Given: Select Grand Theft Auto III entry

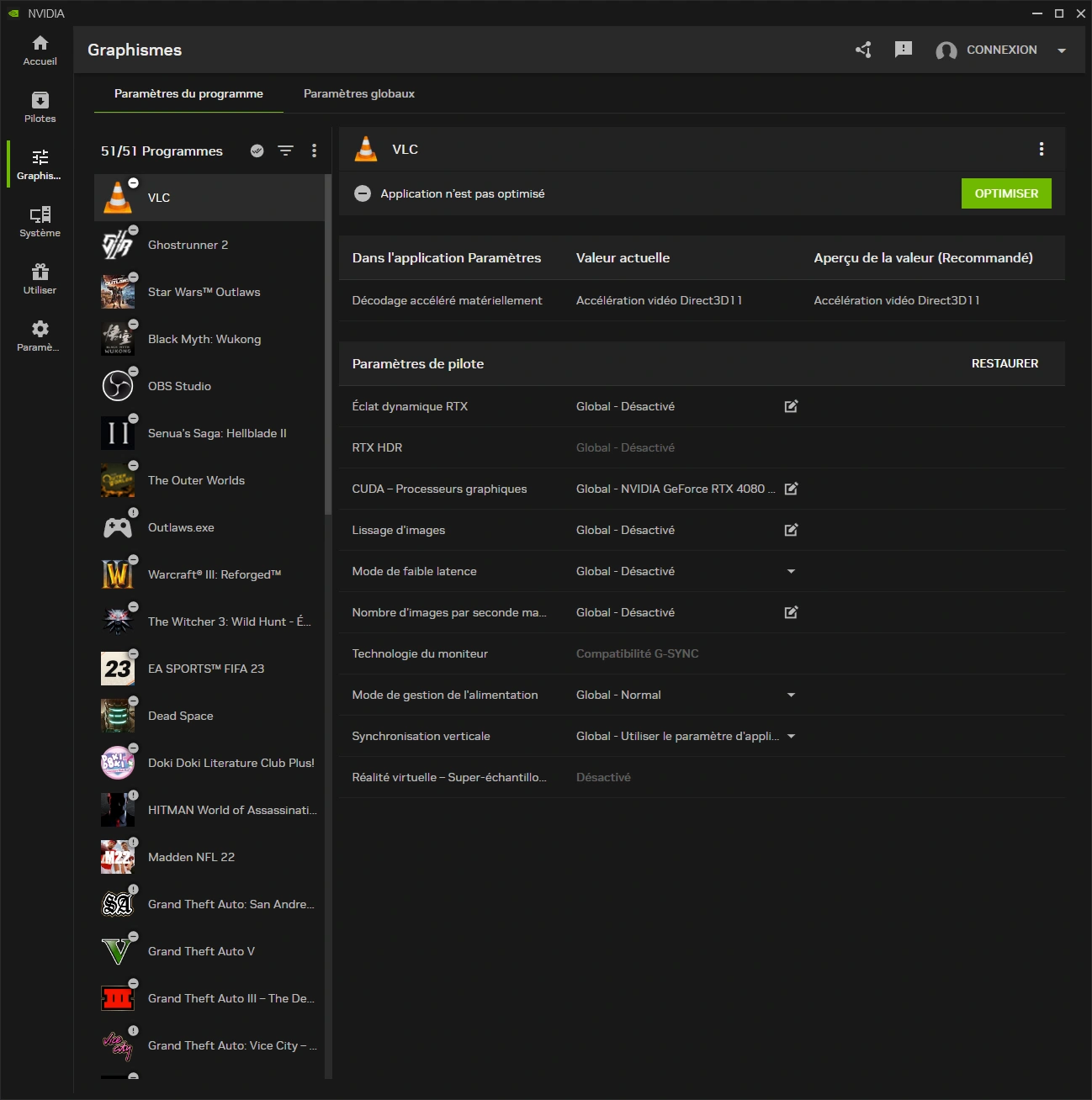Looking at the screenshot, I should point(209,998).
